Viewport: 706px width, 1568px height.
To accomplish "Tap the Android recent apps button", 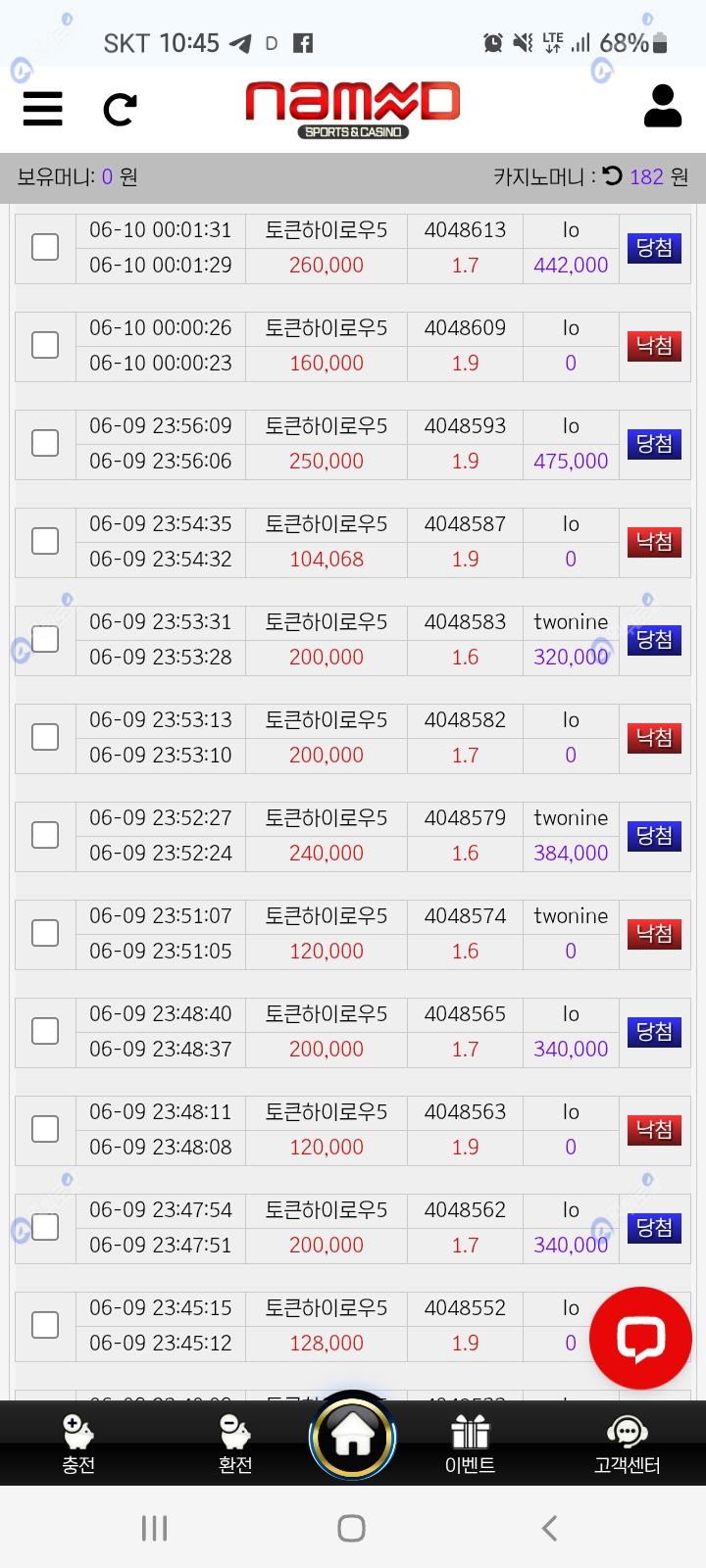I will pyautogui.click(x=155, y=1528).
